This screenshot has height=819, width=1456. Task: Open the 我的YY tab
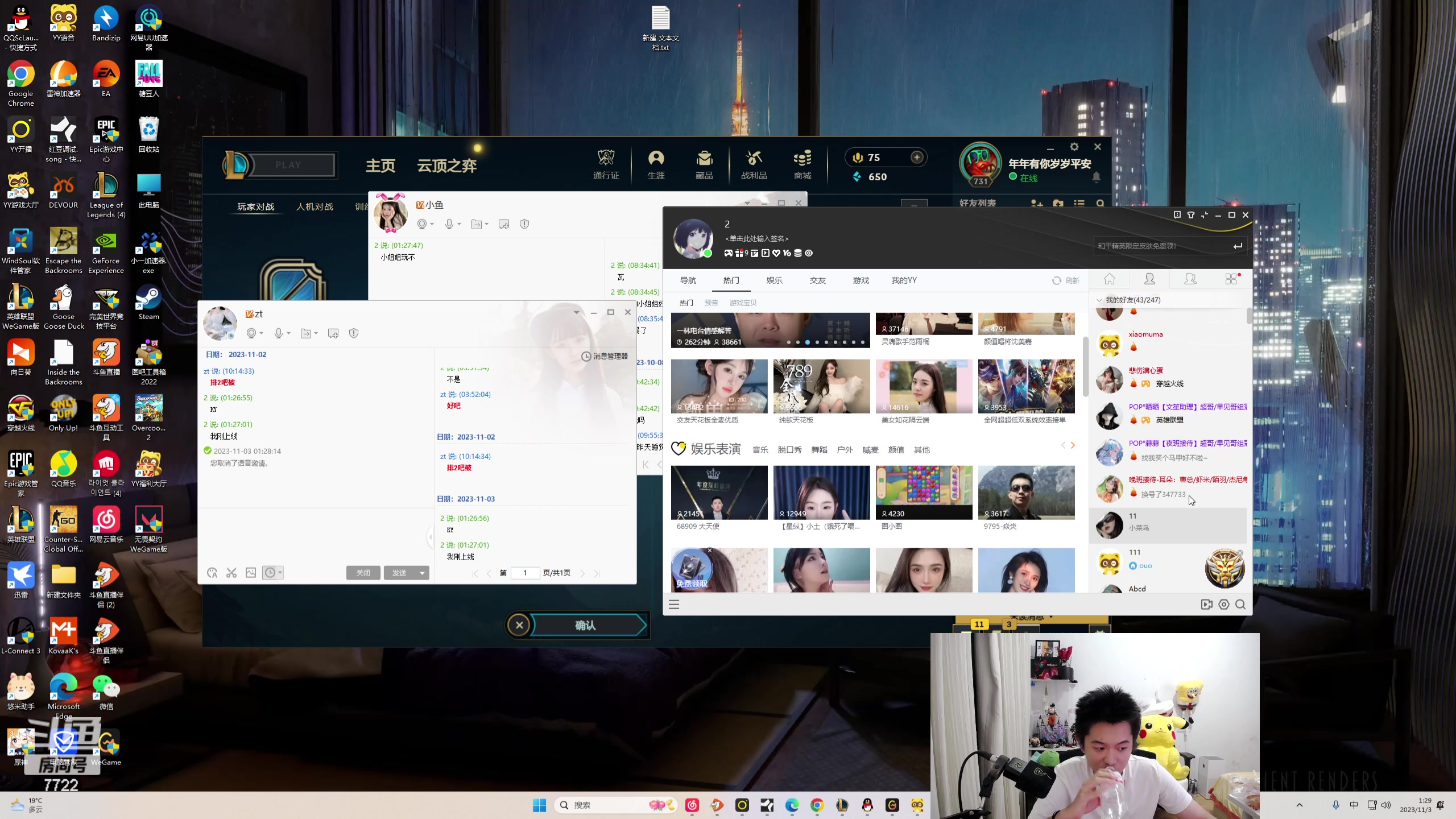tap(904, 280)
